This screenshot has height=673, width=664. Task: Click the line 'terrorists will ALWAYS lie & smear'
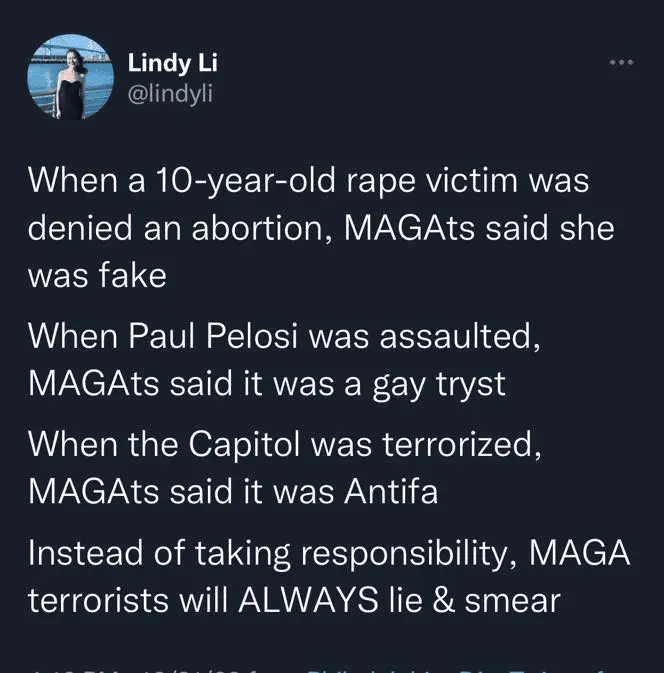pyautogui.click(x=293, y=599)
